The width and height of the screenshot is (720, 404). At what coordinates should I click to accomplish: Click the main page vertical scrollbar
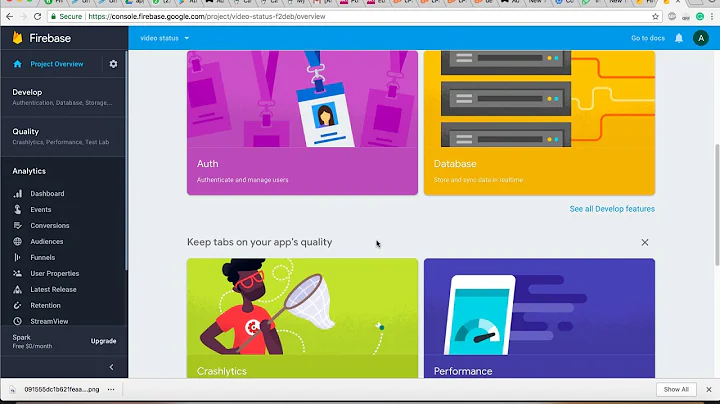coord(717,205)
